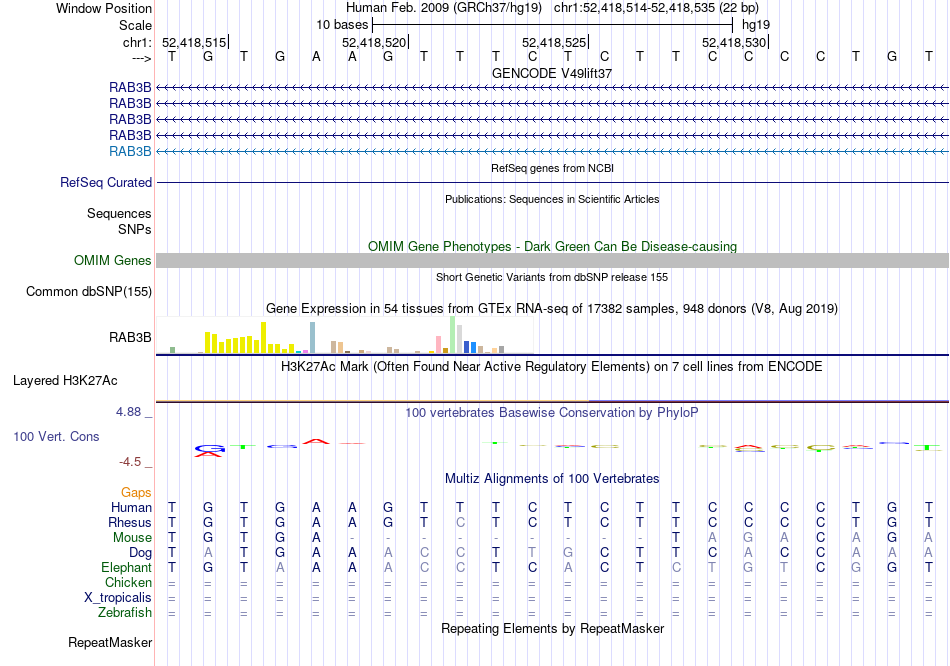This screenshot has width=950, height=666.
Task: Click the orange Gaps label
Action: pyautogui.click(x=136, y=493)
